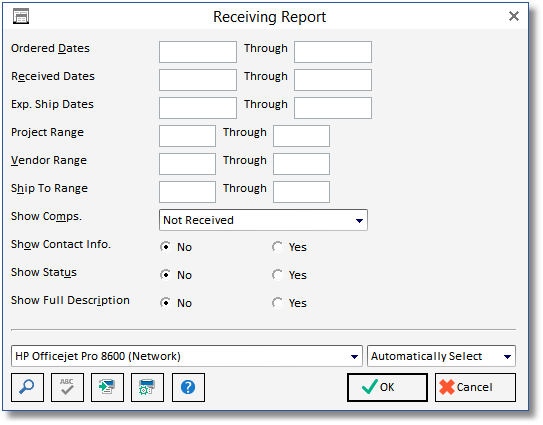Close the Receiving Report dialog

pyautogui.click(x=514, y=16)
